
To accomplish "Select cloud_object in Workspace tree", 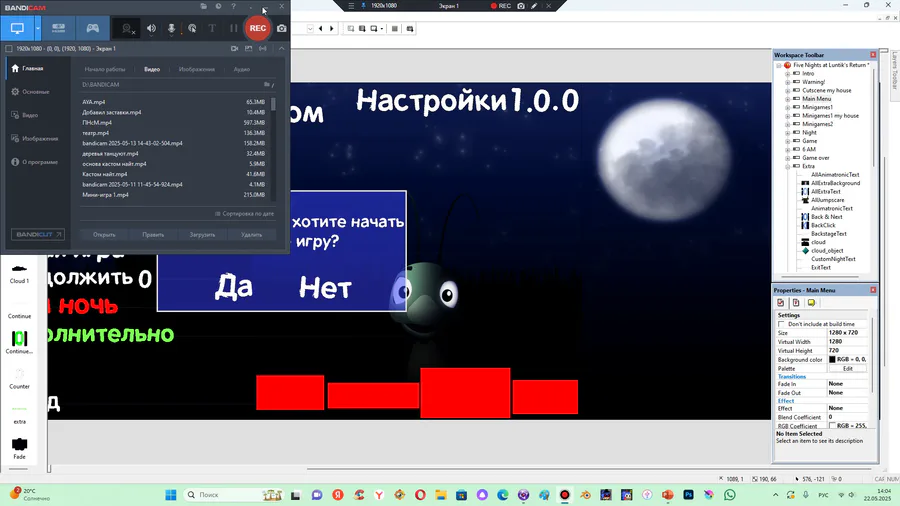I will coord(827,251).
